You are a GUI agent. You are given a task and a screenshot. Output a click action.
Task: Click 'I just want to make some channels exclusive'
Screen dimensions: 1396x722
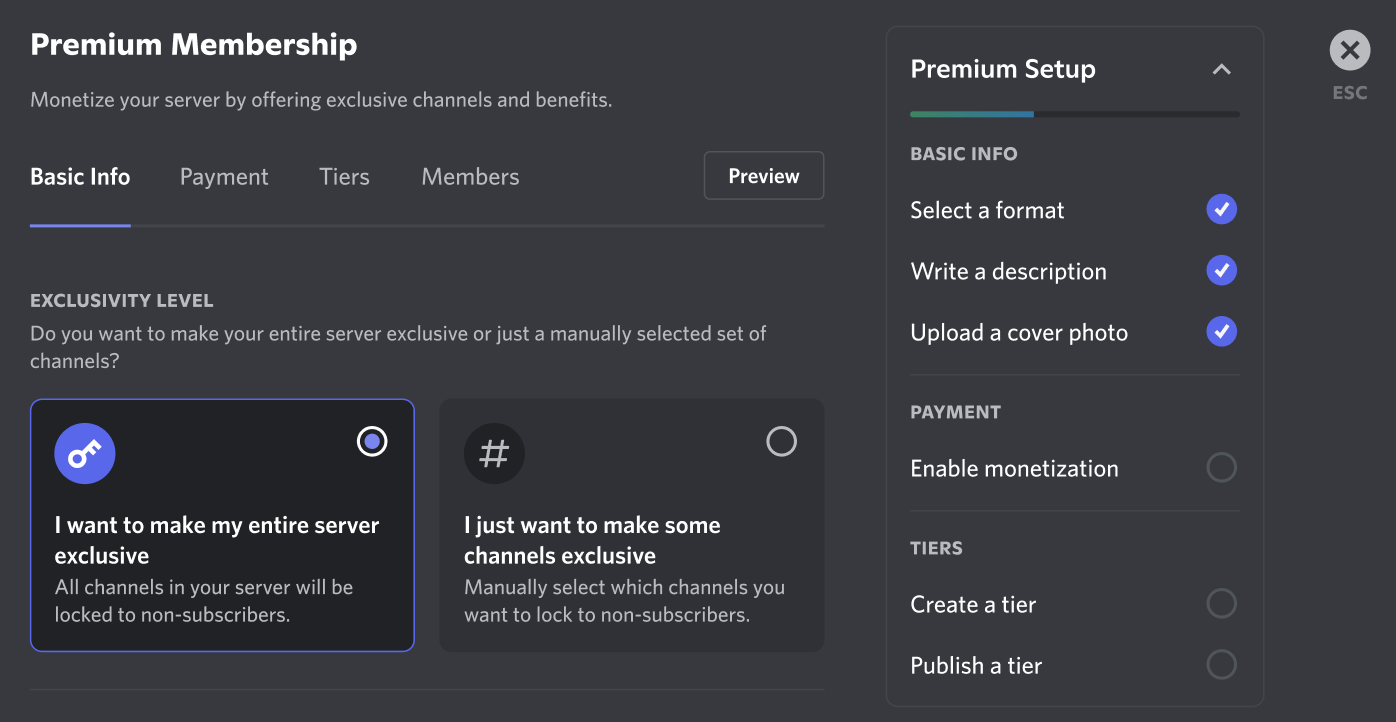592,540
